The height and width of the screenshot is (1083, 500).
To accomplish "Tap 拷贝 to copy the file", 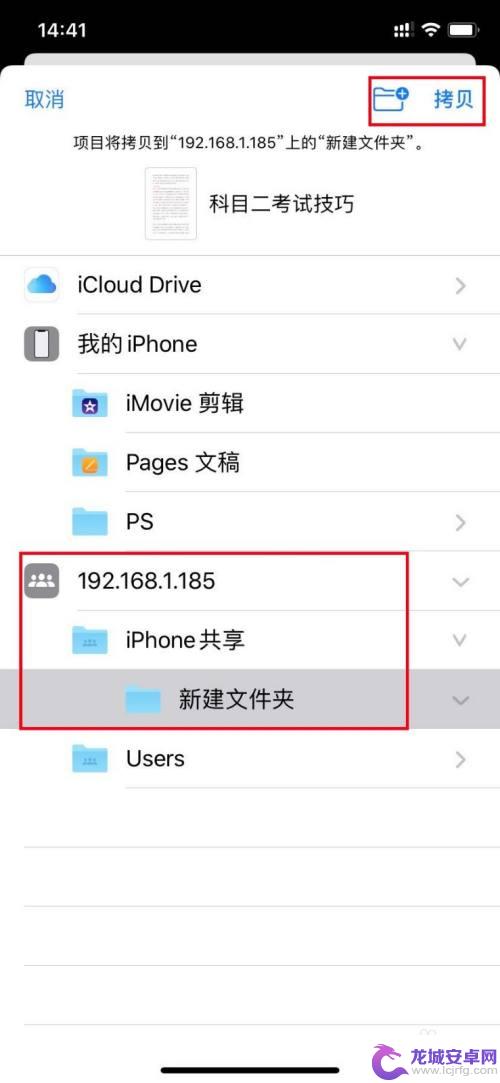I will point(454,99).
